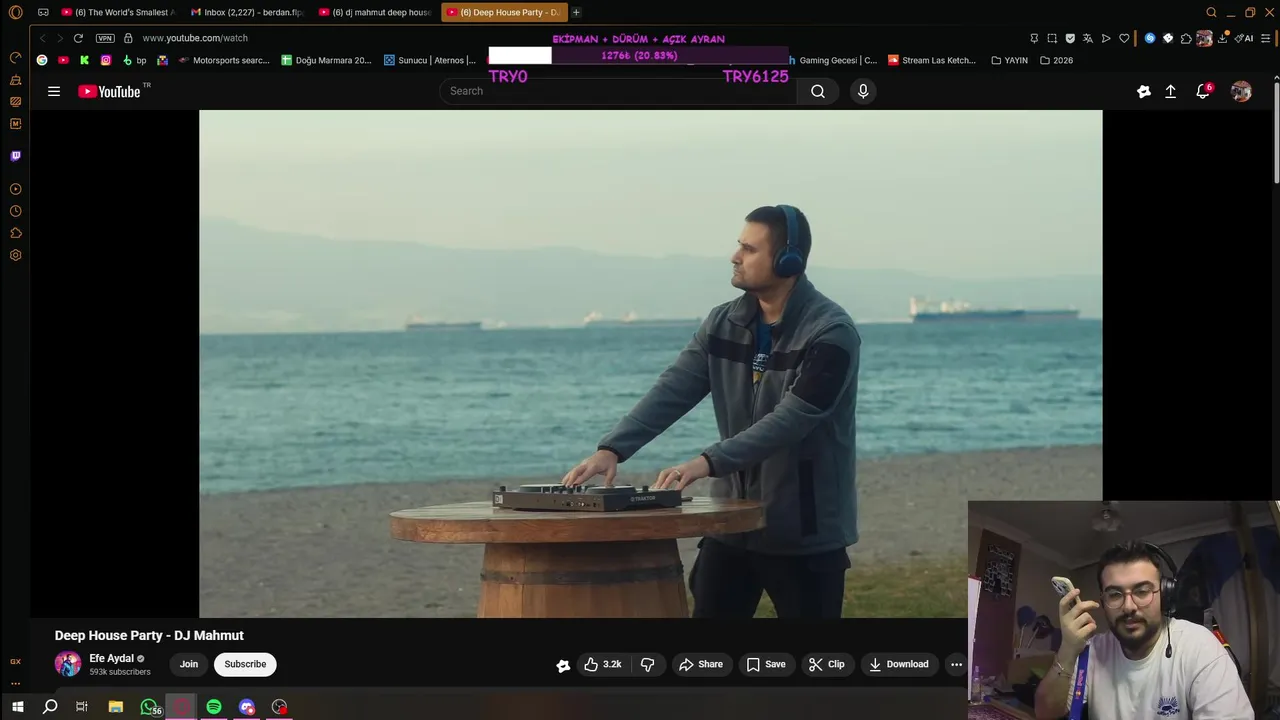The height and width of the screenshot is (720, 1280).
Task: Open the Doğu Marmara bookmark
Action: click(326, 60)
